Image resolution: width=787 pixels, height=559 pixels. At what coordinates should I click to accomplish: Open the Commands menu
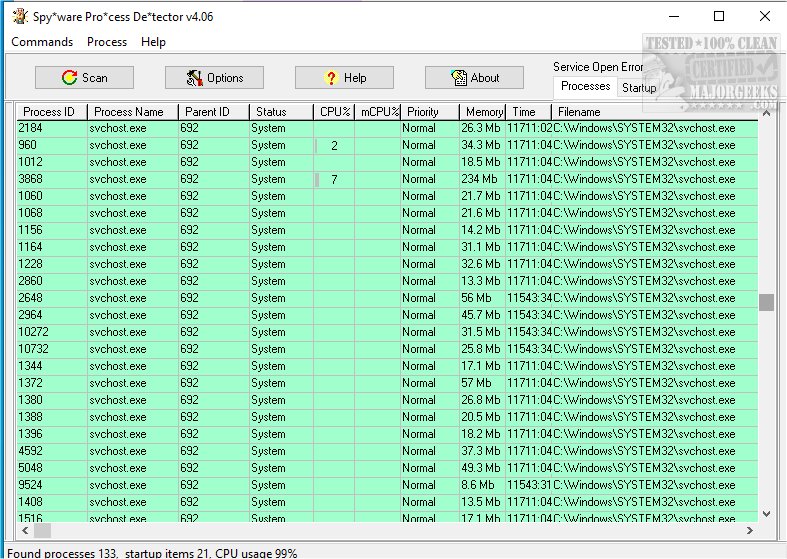pos(42,42)
